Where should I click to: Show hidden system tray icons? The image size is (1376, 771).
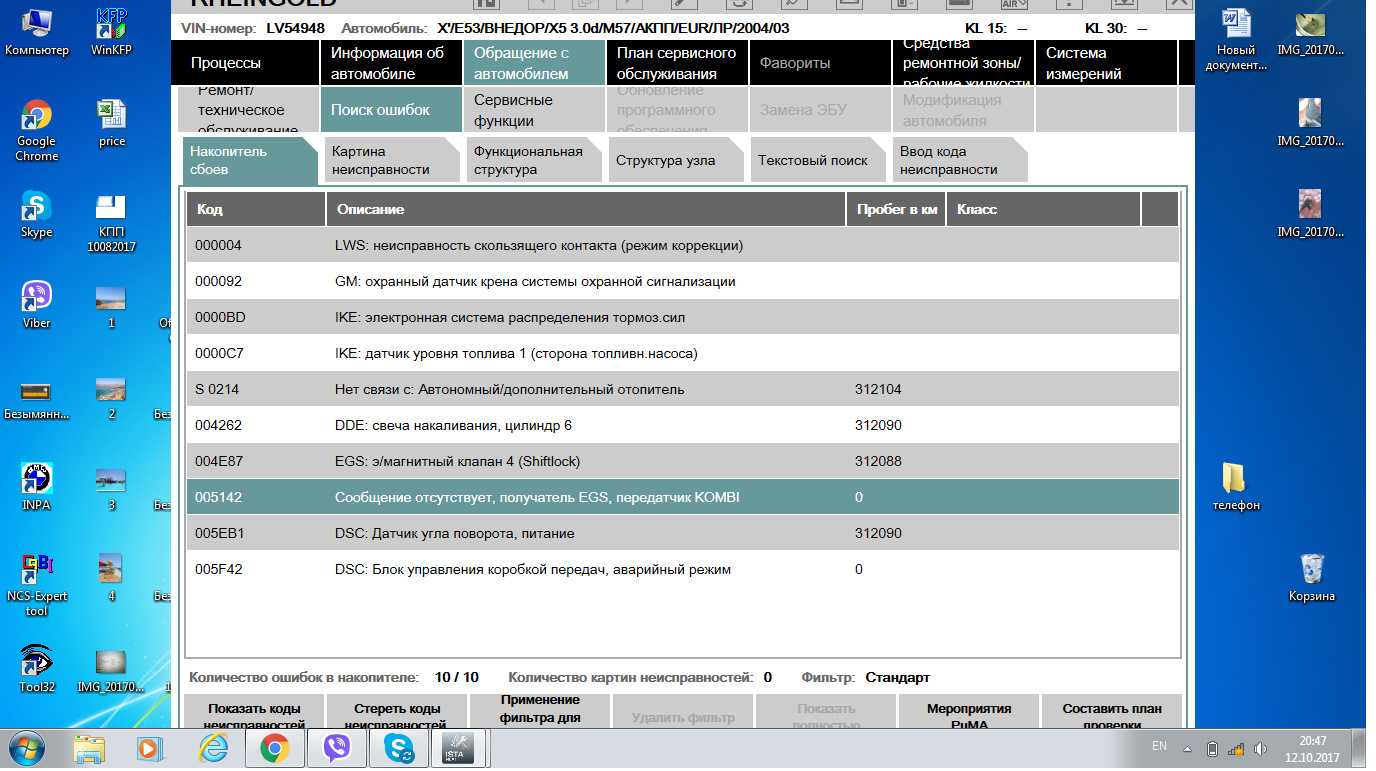(x=1187, y=749)
